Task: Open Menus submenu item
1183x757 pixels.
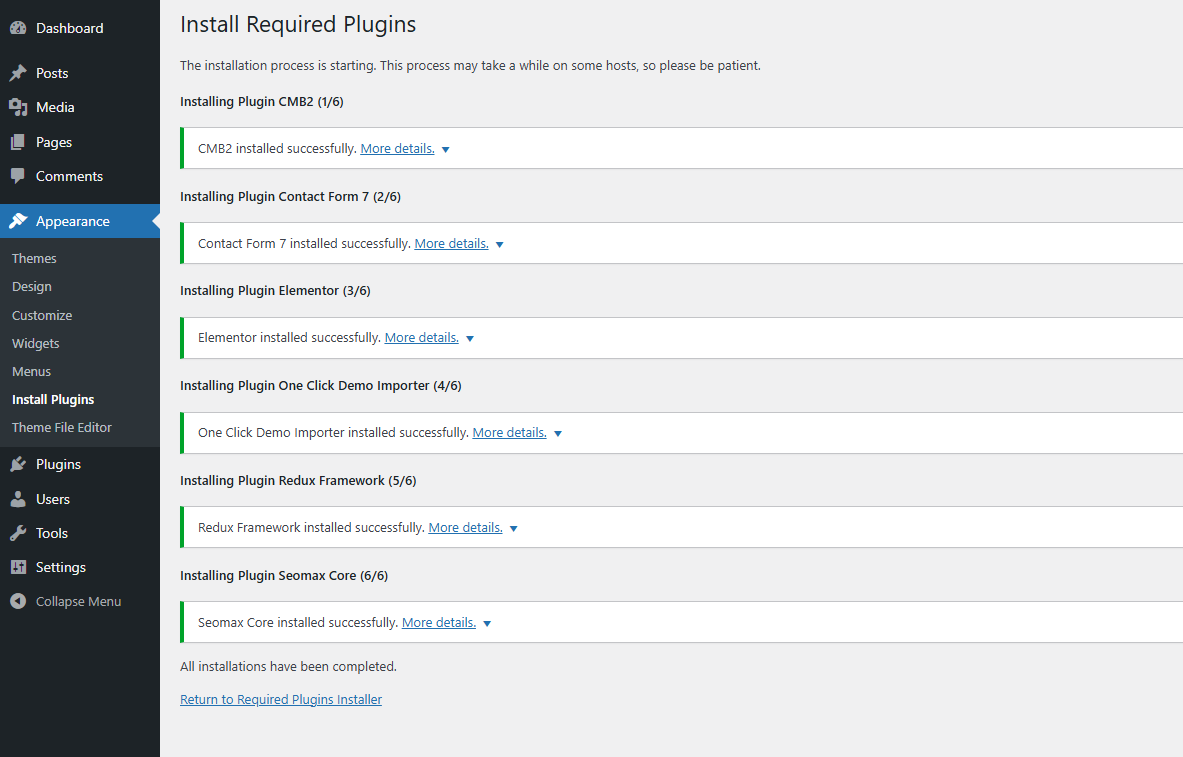Action: [x=32, y=371]
